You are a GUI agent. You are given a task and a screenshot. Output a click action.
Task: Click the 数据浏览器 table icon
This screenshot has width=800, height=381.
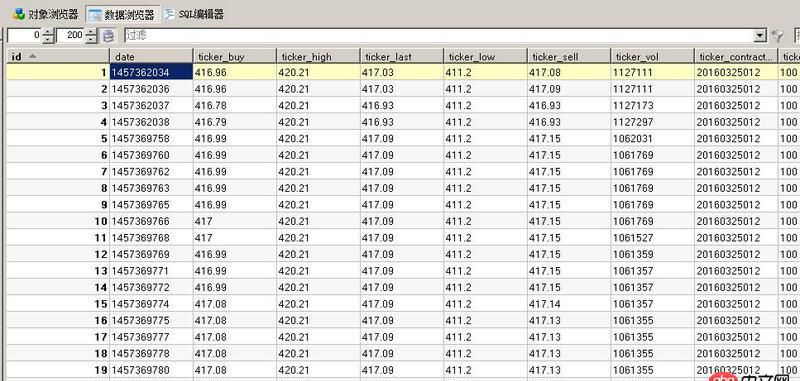[95, 14]
